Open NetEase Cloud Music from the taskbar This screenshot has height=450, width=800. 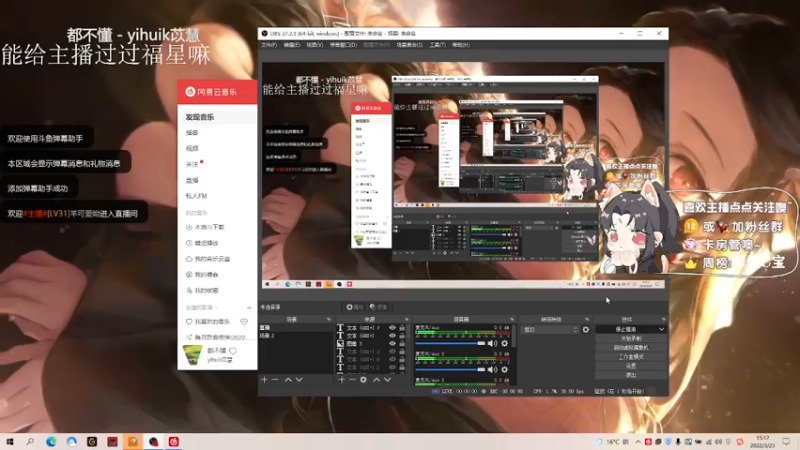(173, 442)
